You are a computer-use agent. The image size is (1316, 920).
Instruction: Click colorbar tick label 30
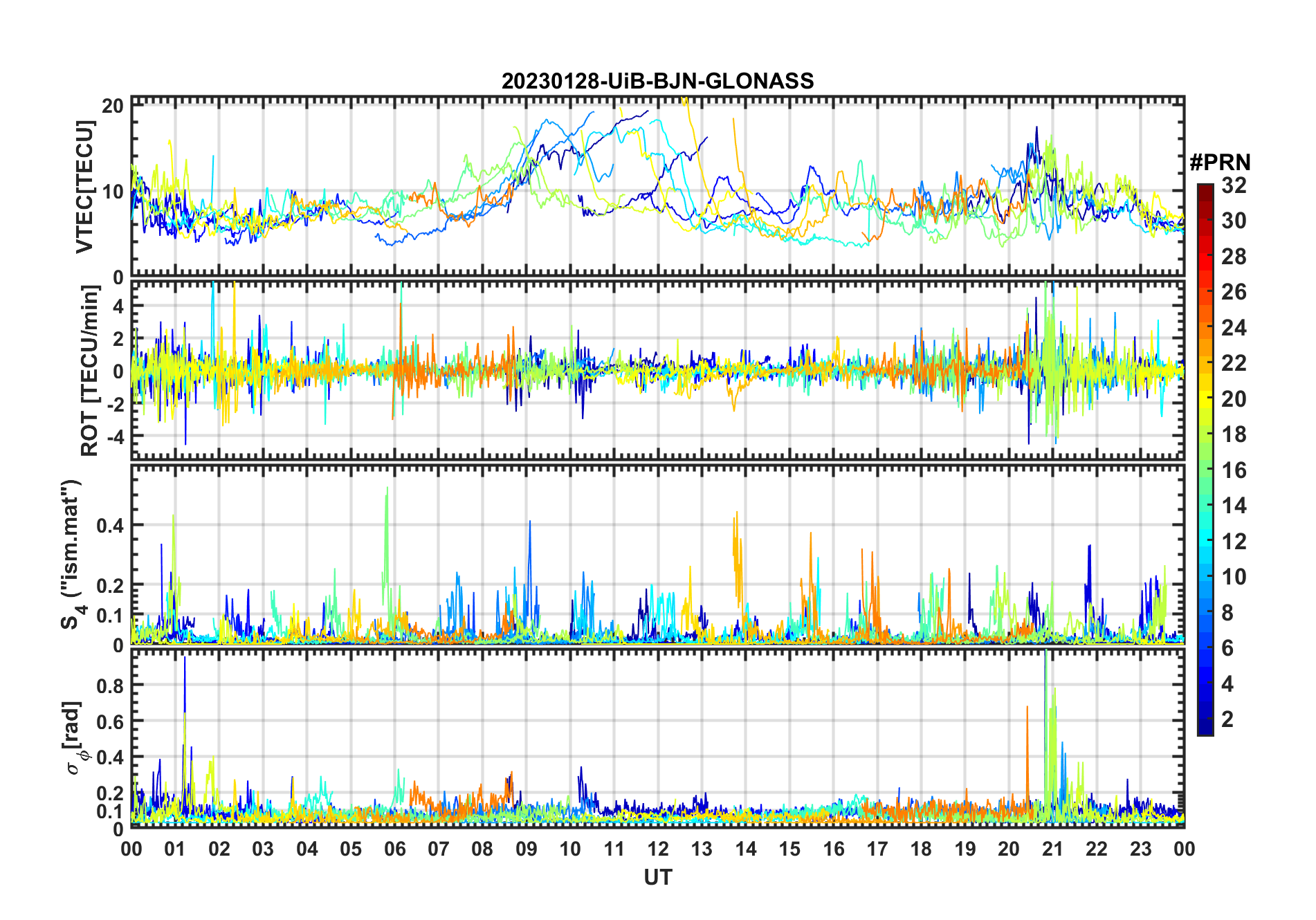(1234, 221)
